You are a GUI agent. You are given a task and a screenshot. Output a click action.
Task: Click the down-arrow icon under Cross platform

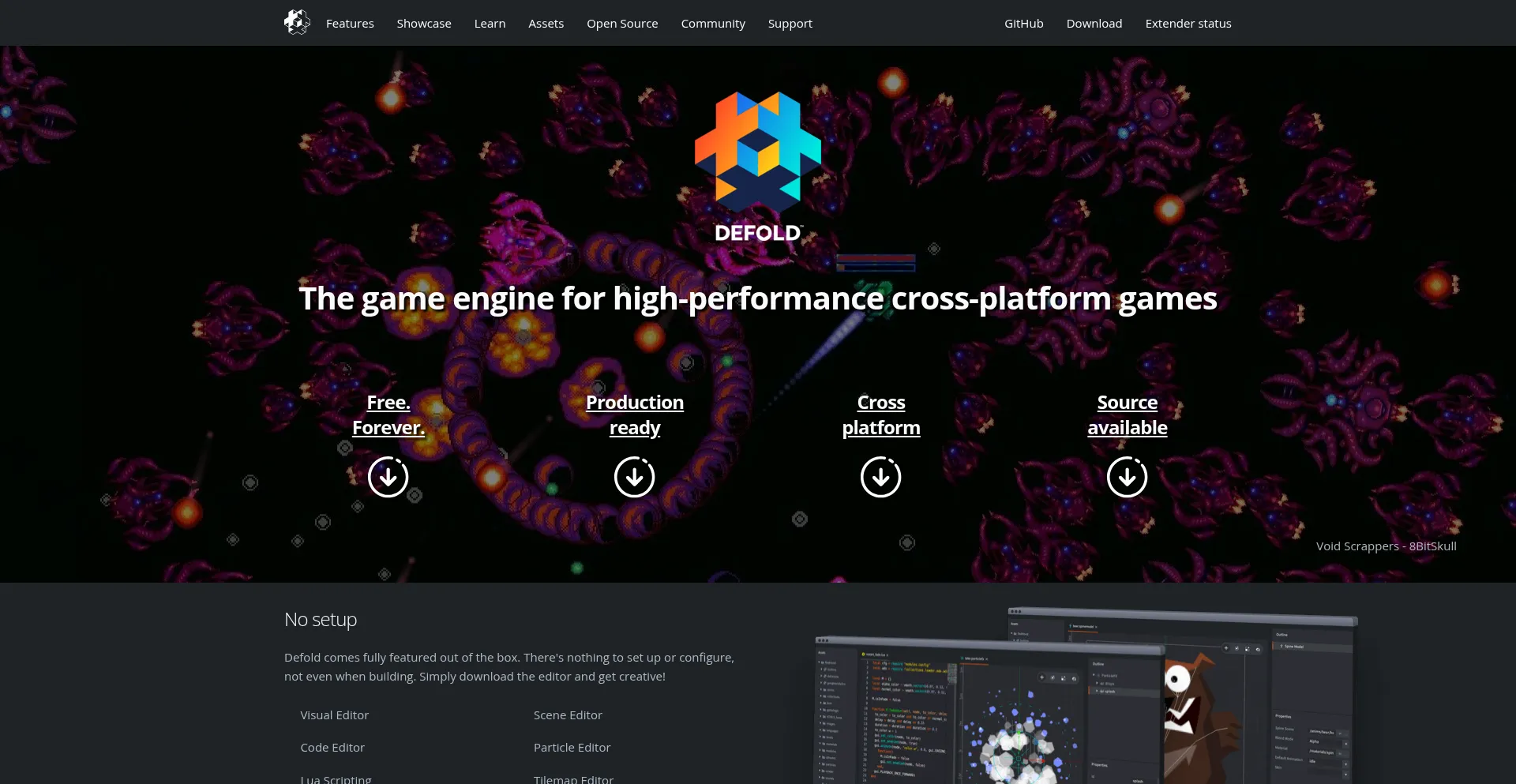tap(880, 477)
